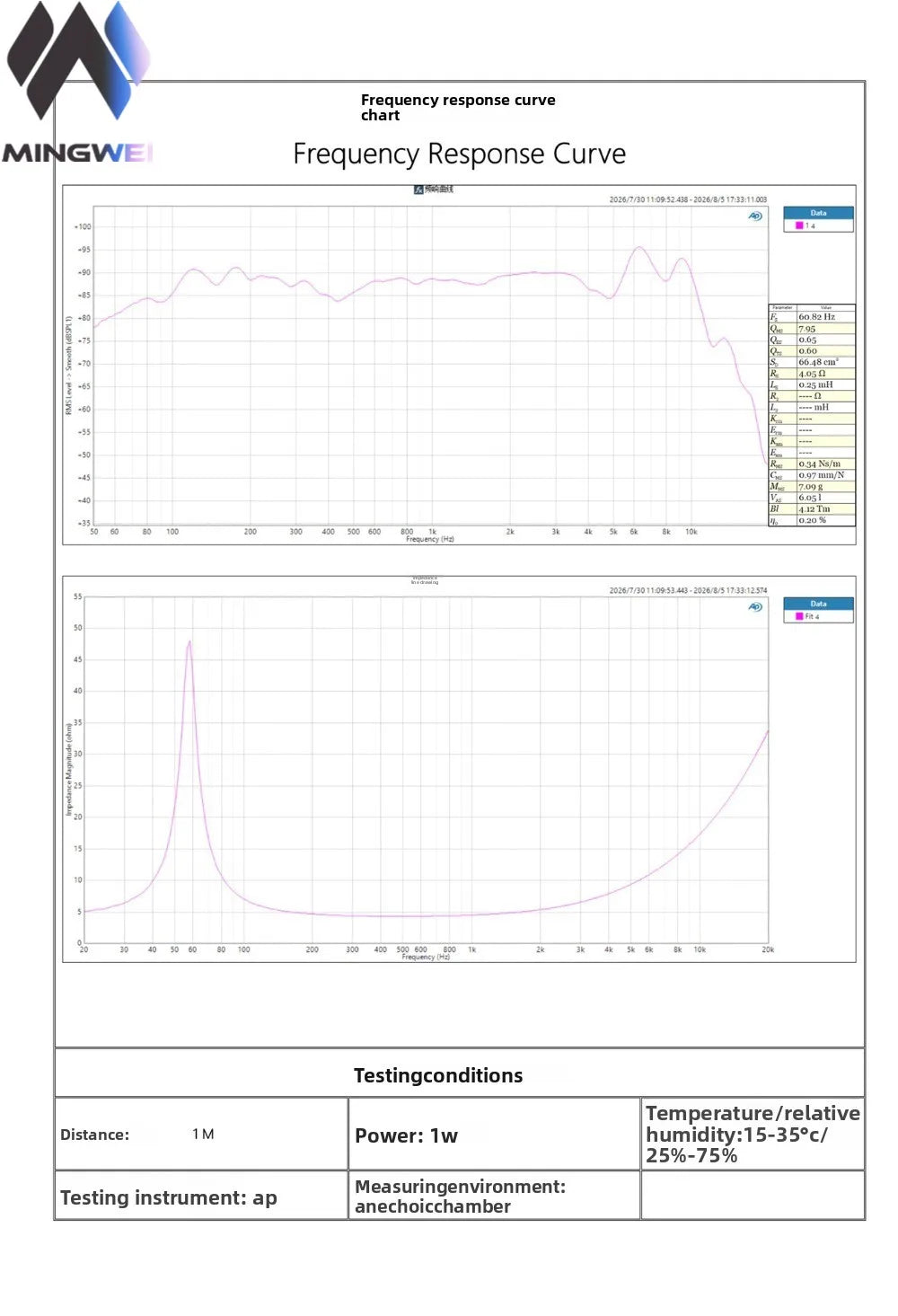Click the frequency response curve peak near 6k
The height and width of the screenshot is (1316, 898).
click(639, 247)
